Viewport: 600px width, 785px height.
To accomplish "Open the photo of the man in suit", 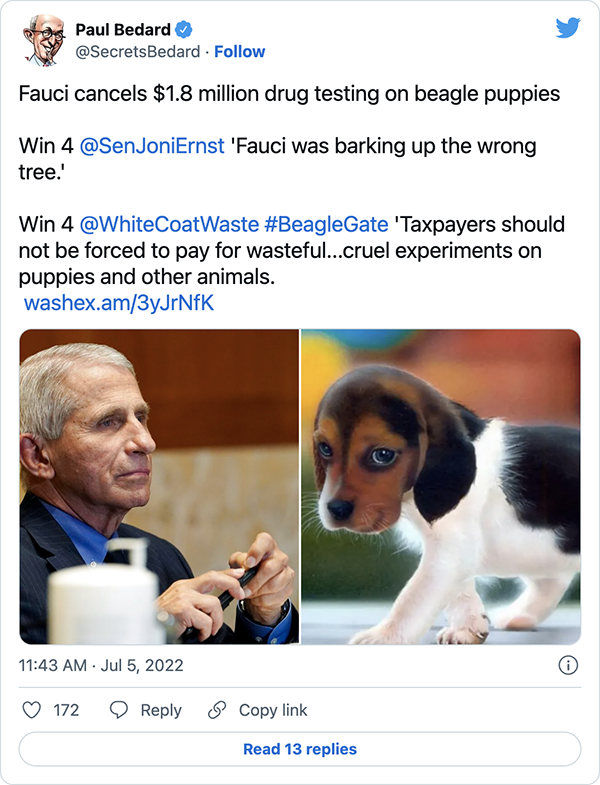I will tap(158, 487).
